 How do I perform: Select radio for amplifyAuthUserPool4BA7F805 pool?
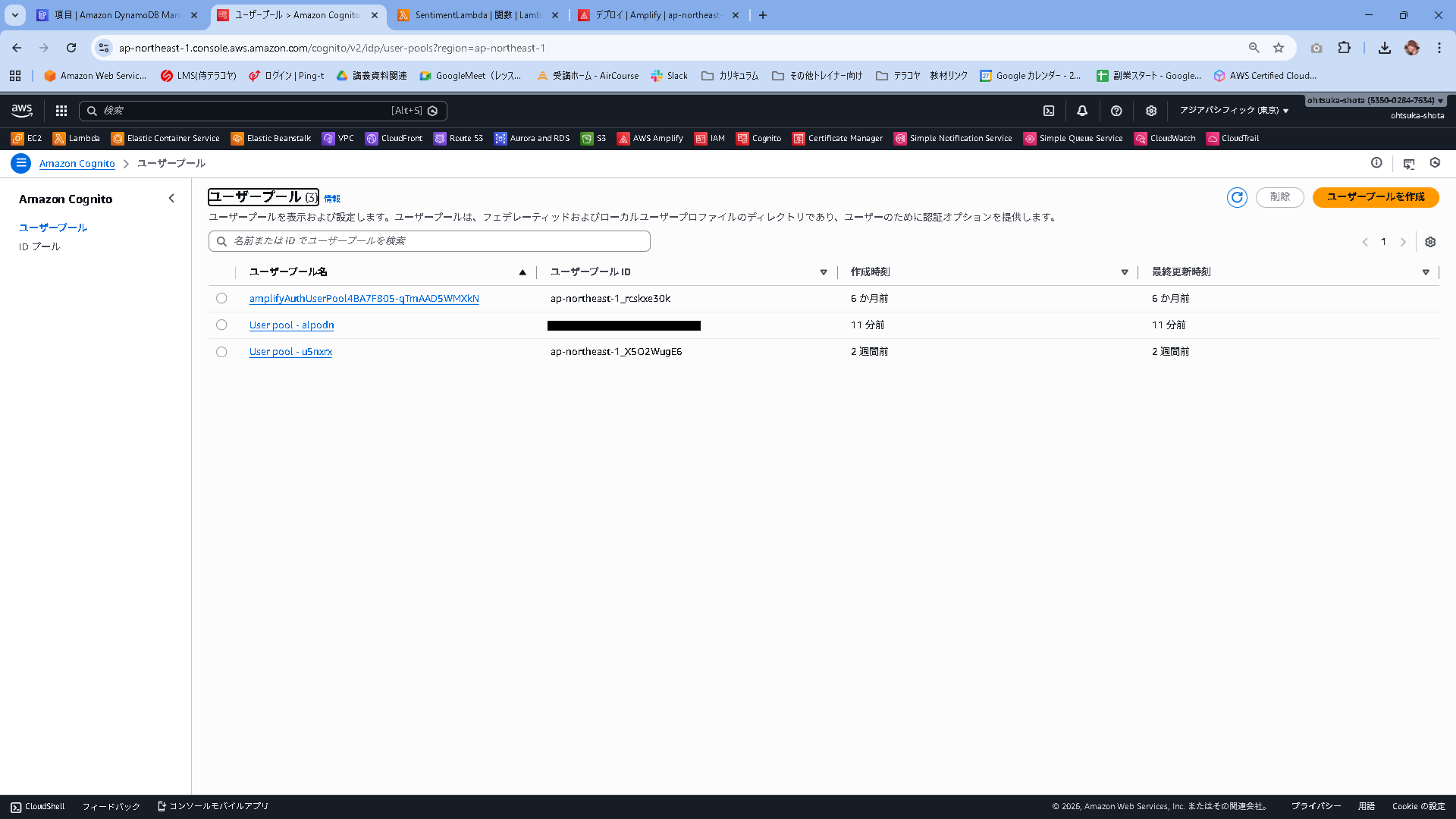tap(221, 299)
